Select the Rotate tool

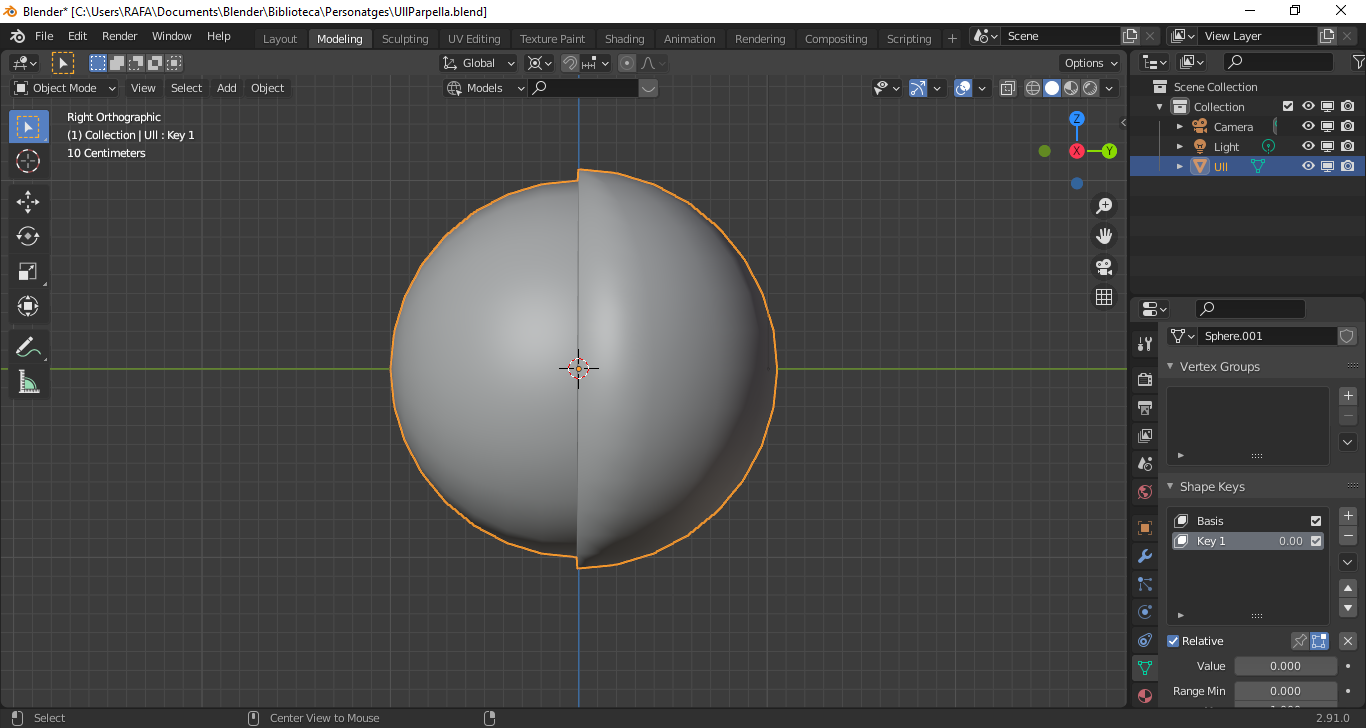28,236
